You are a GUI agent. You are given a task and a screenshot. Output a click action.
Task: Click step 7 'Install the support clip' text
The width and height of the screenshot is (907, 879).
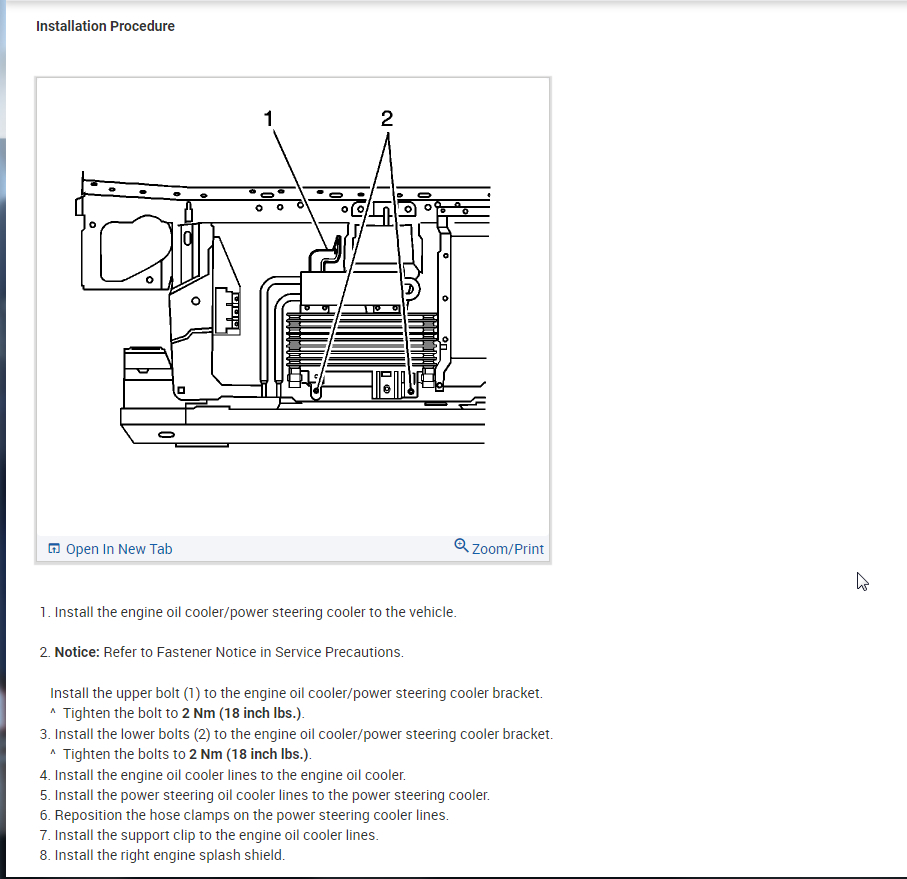216,835
